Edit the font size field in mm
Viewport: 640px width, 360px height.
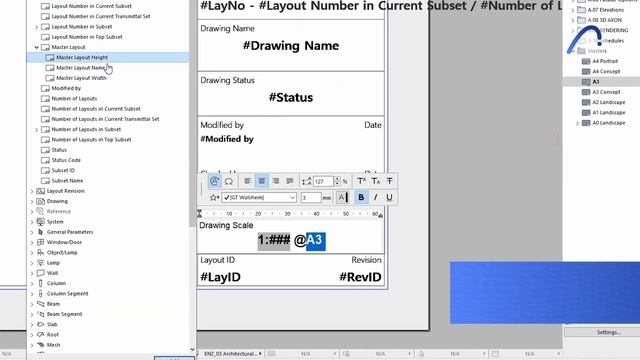click(x=311, y=198)
